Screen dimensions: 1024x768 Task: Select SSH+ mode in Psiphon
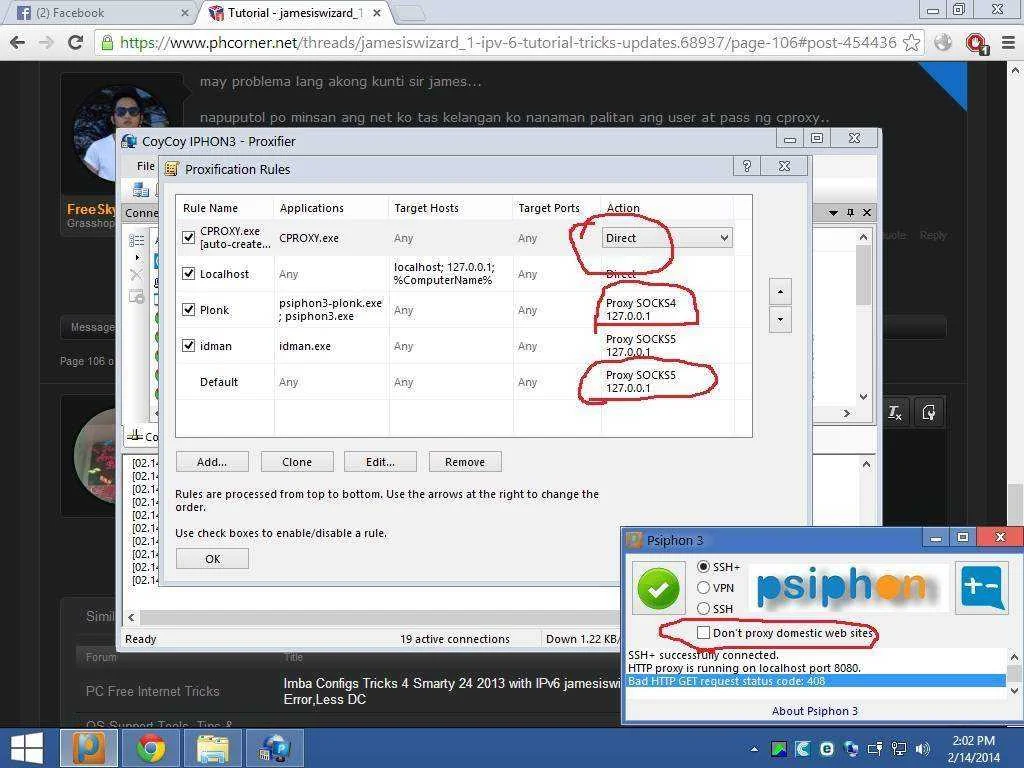(703, 566)
